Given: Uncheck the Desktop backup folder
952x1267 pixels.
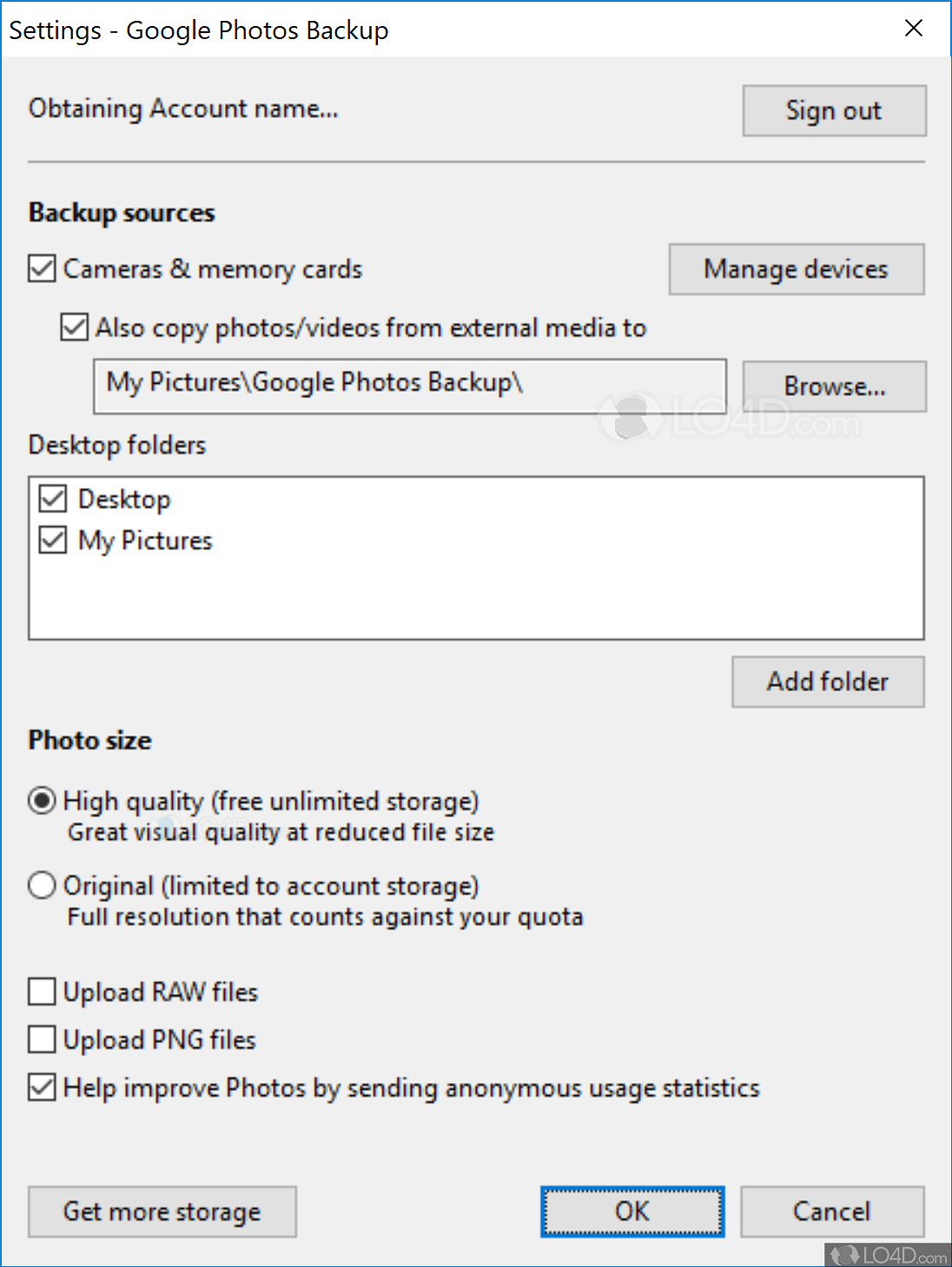Looking at the screenshot, I should click(x=51, y=498).
